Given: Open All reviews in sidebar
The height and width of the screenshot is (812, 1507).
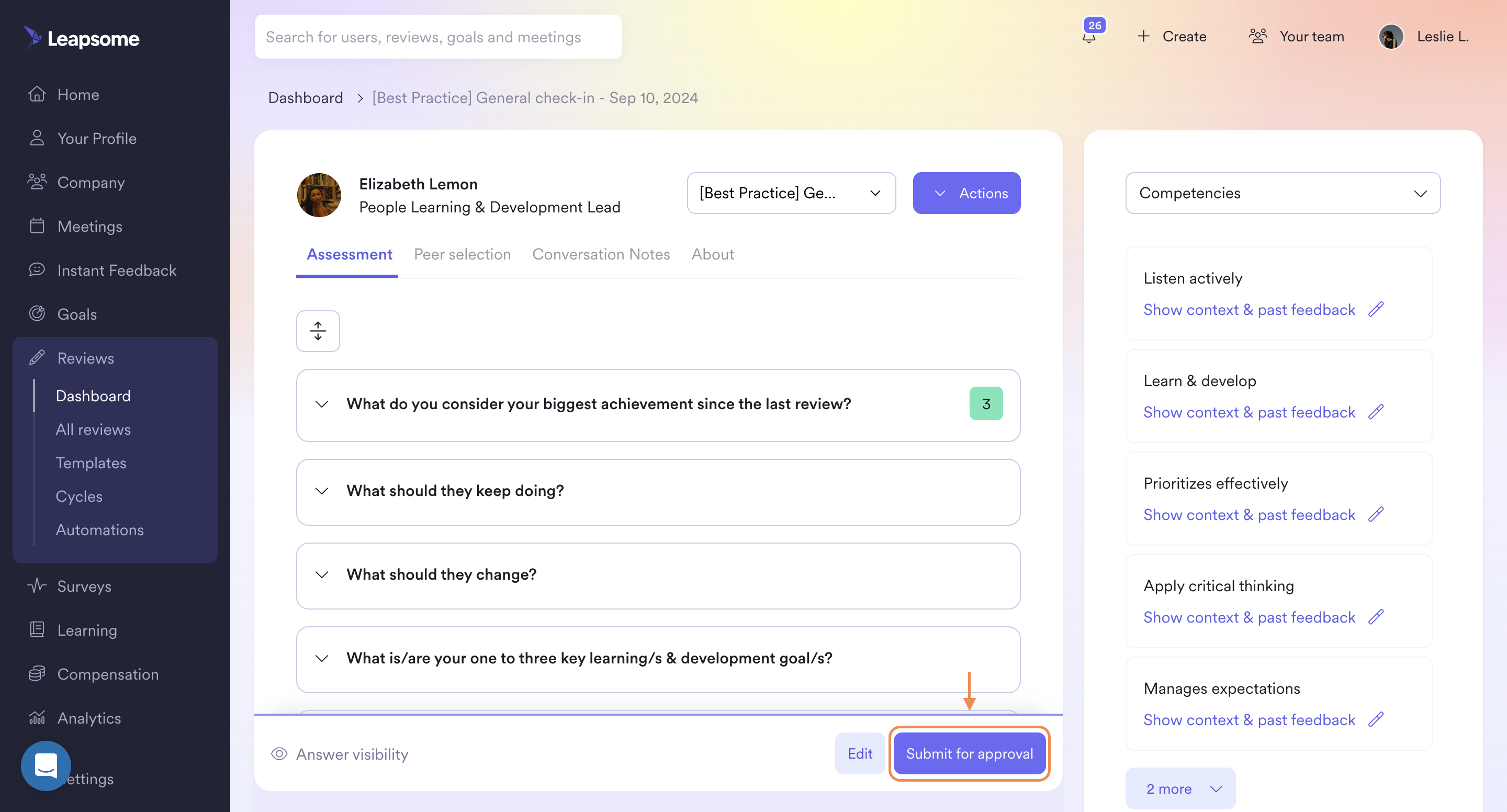Looking at the screenshot, I should (x=93, y=430).
